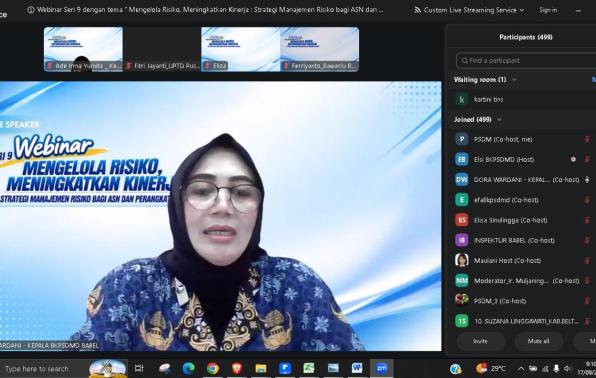Collapse the Waiting room (1) section
This screenshot has height=378, width=596.
coord(514,80)
